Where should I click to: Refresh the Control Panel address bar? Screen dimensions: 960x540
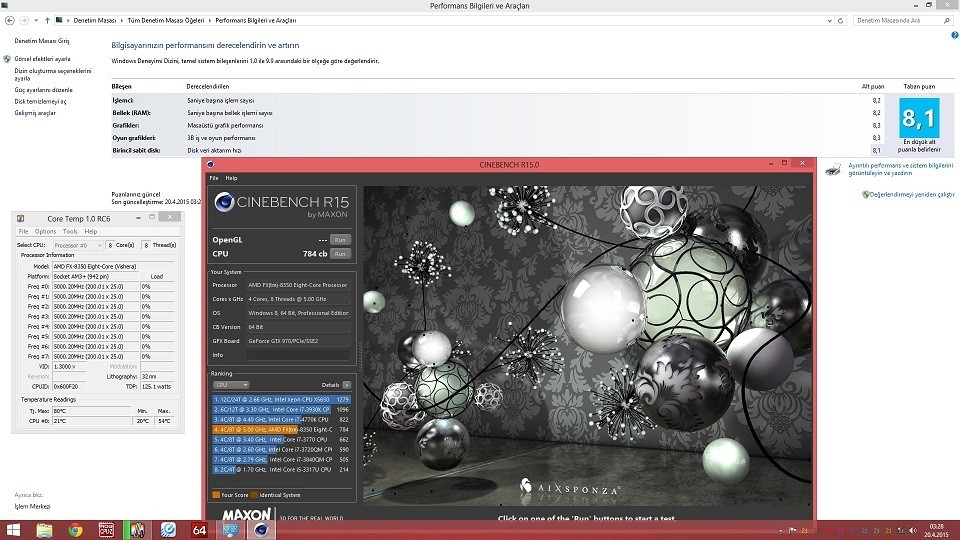pos(840,20)
